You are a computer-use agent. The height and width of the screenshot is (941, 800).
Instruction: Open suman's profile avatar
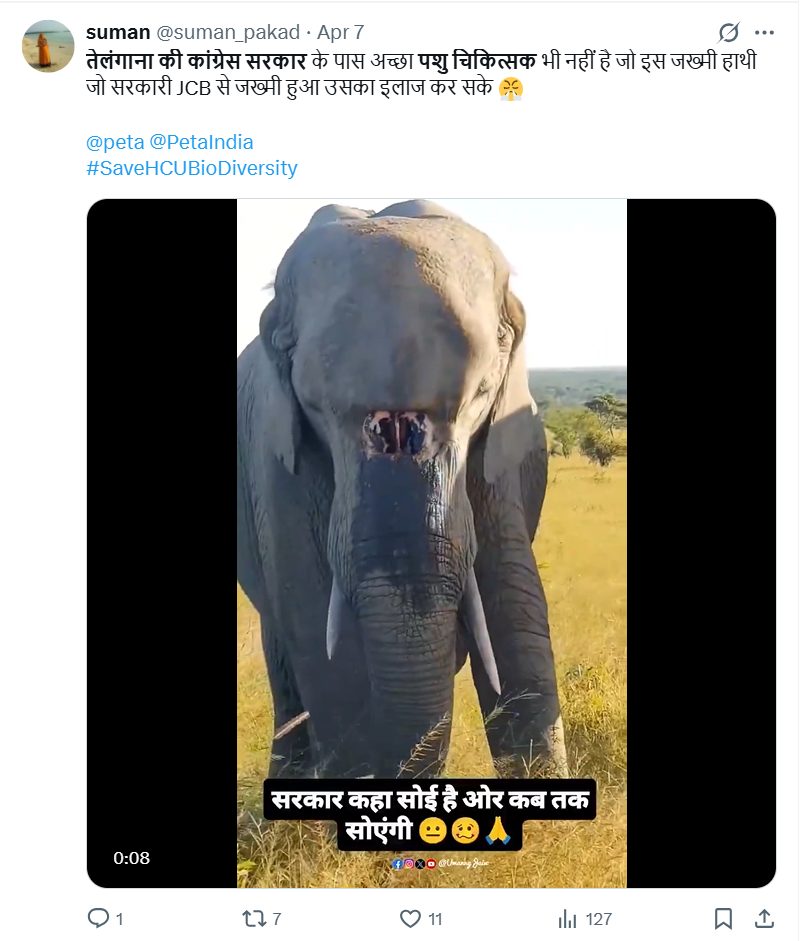pyautogui.click(x=48, y=46)
